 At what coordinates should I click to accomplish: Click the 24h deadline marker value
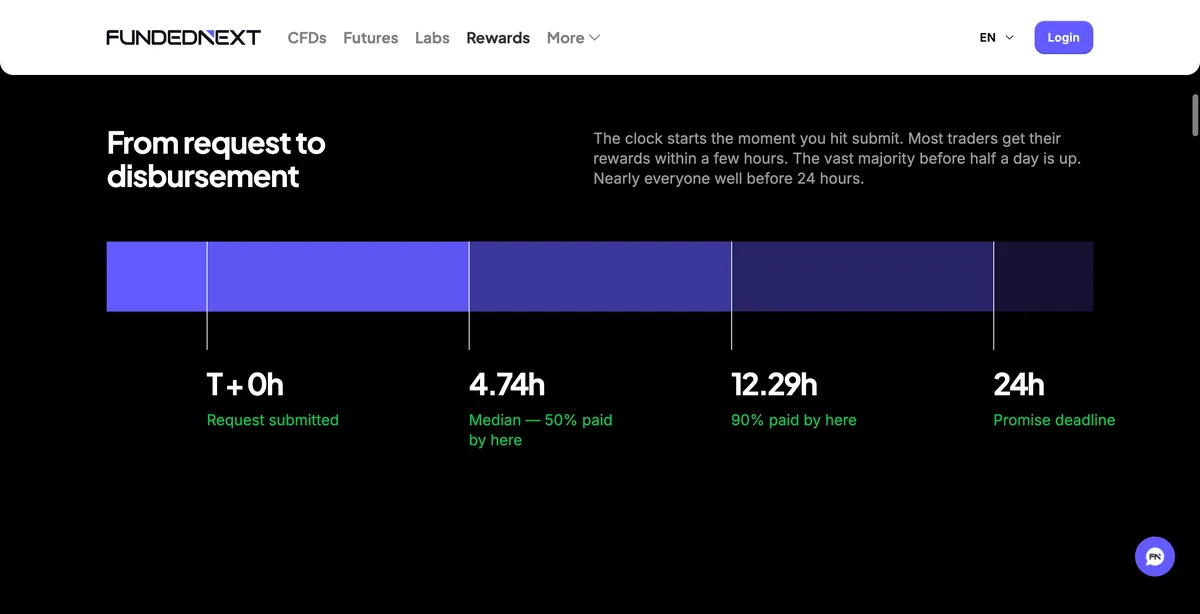(x=1019, y=385)
